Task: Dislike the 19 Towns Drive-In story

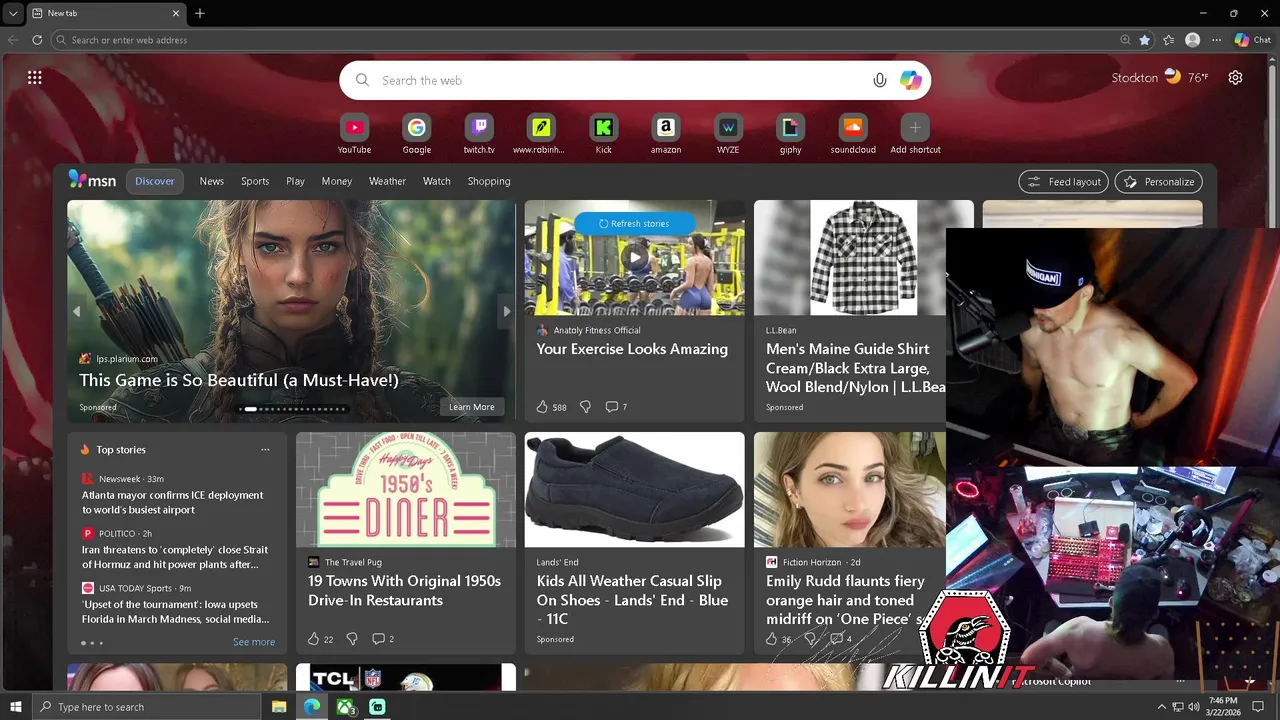Action: point(352,639)
